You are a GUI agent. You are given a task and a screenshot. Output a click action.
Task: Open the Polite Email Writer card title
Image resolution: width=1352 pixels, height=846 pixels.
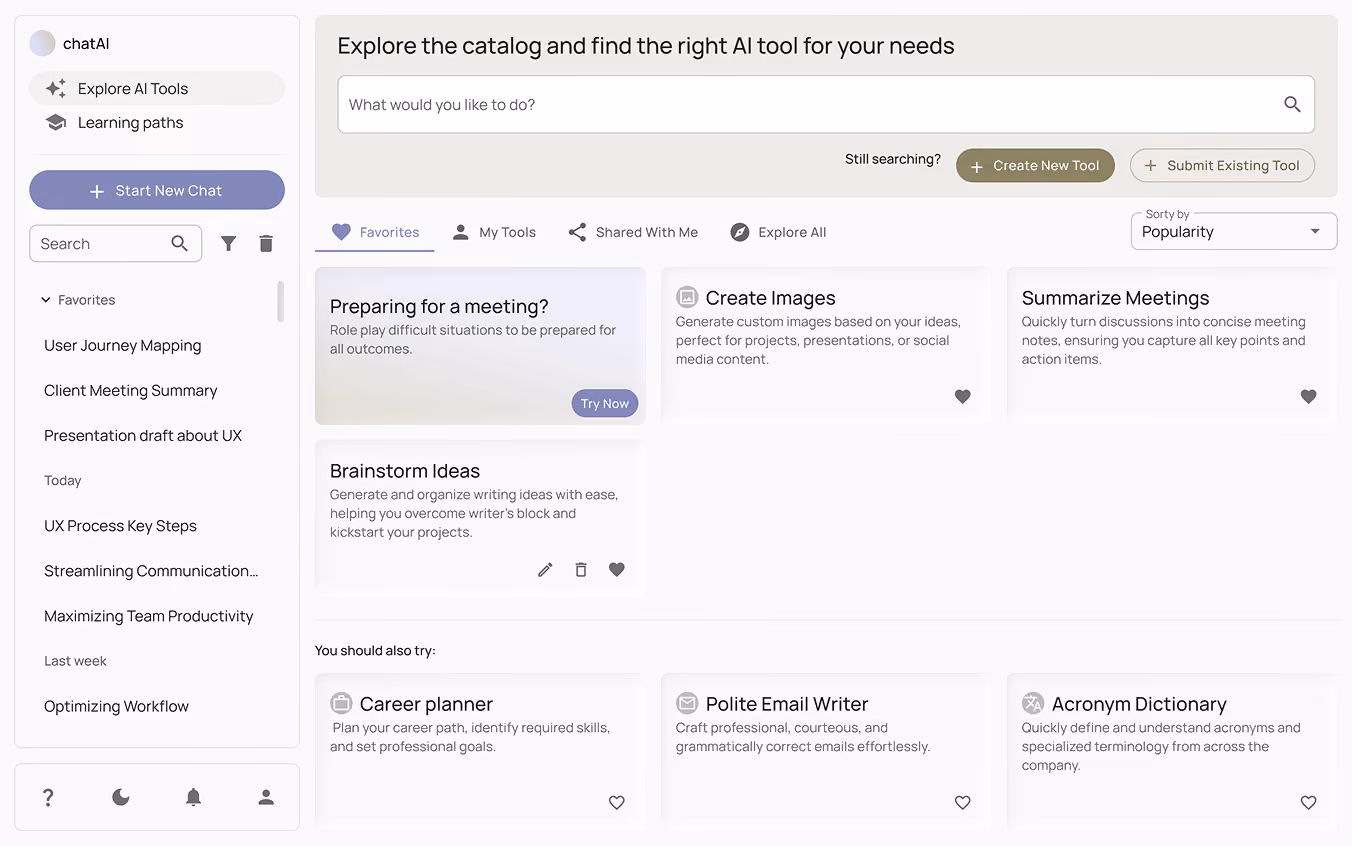tap(787, 704)
